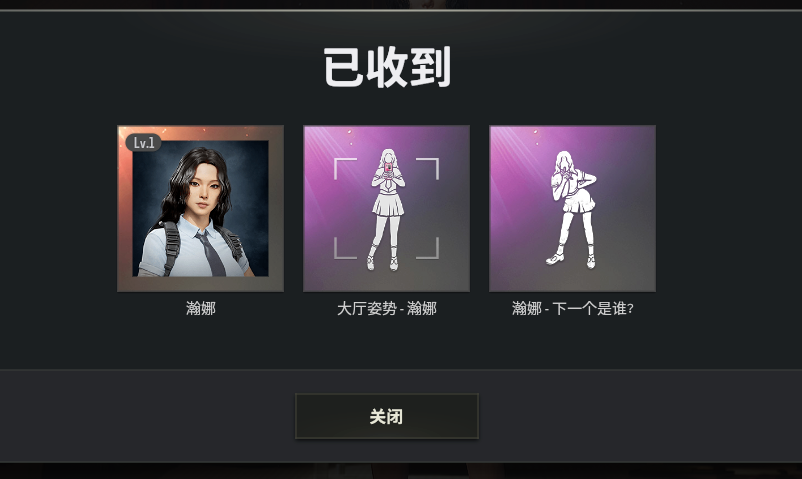Click the top-right camera frame bracket
This screenshot has width=802, height=479.
[428, 168]
